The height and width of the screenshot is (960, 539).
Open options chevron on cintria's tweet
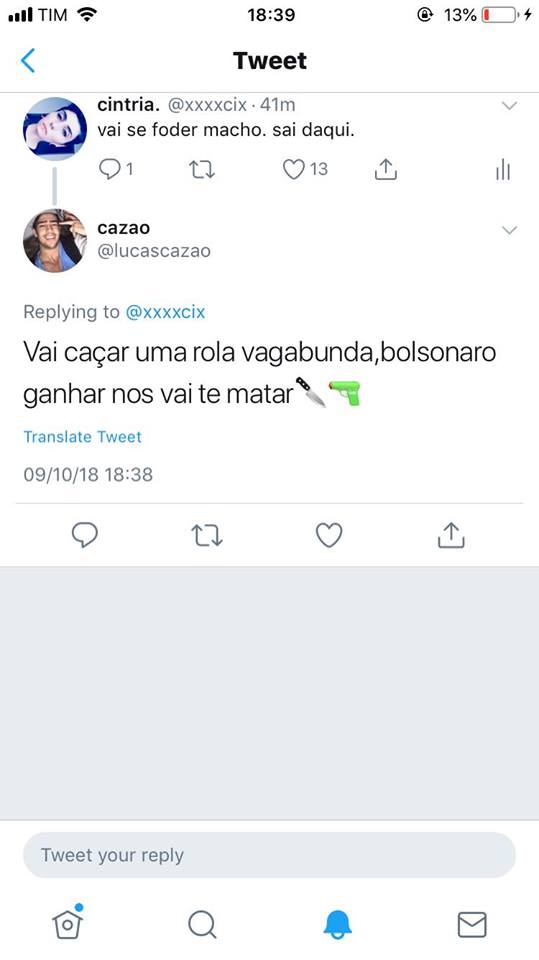click(x=510, y=106)
